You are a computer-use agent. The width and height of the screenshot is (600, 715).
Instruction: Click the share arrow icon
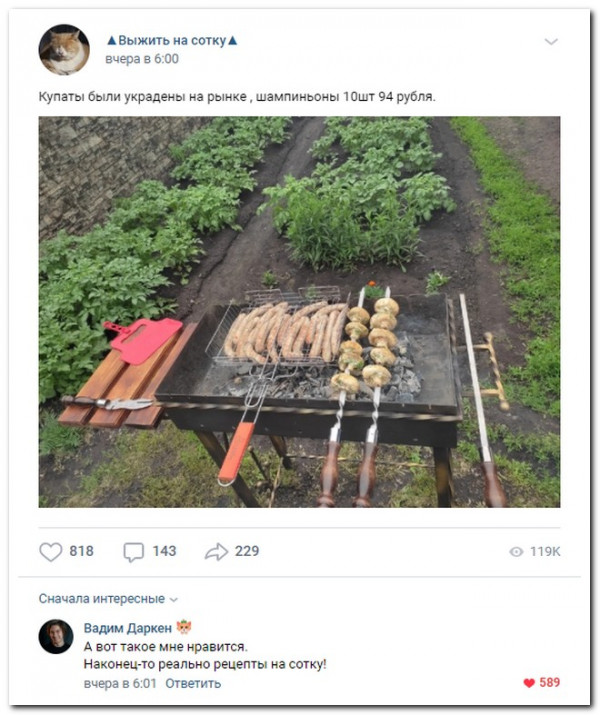click(216, 551)
